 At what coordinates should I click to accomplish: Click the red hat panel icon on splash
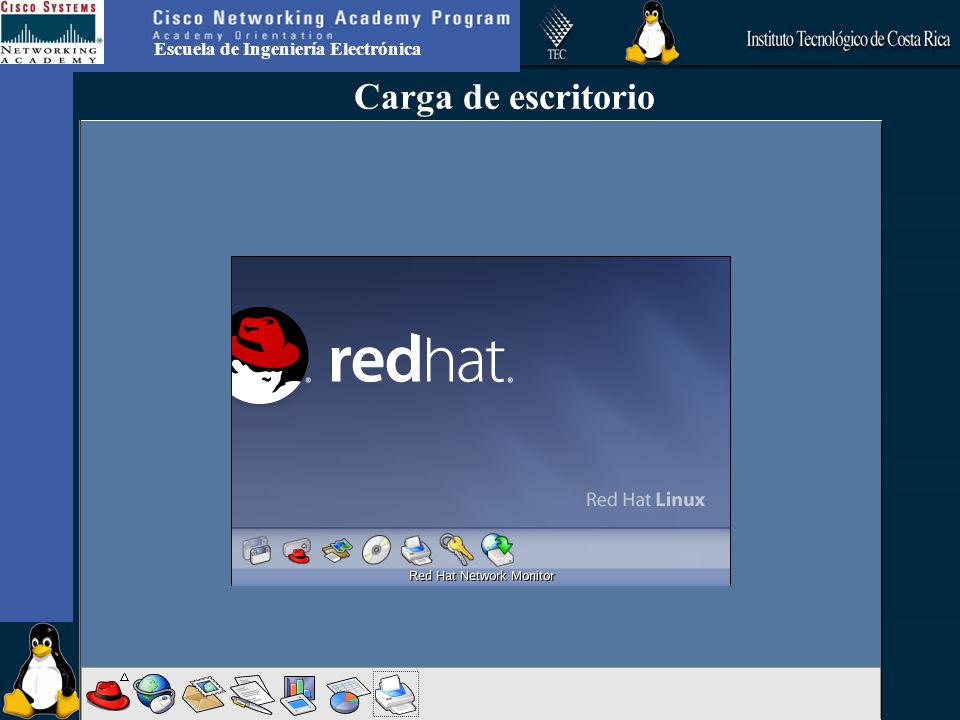(297, 550)
